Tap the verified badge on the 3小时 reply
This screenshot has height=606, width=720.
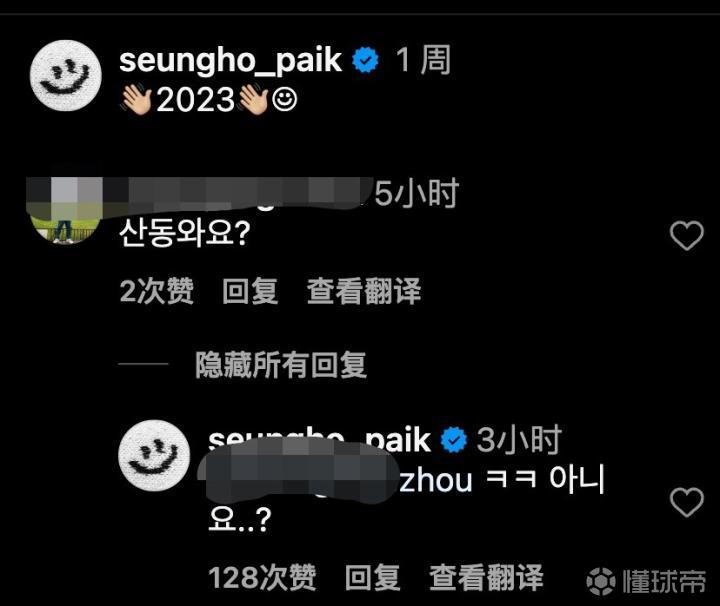454,439
